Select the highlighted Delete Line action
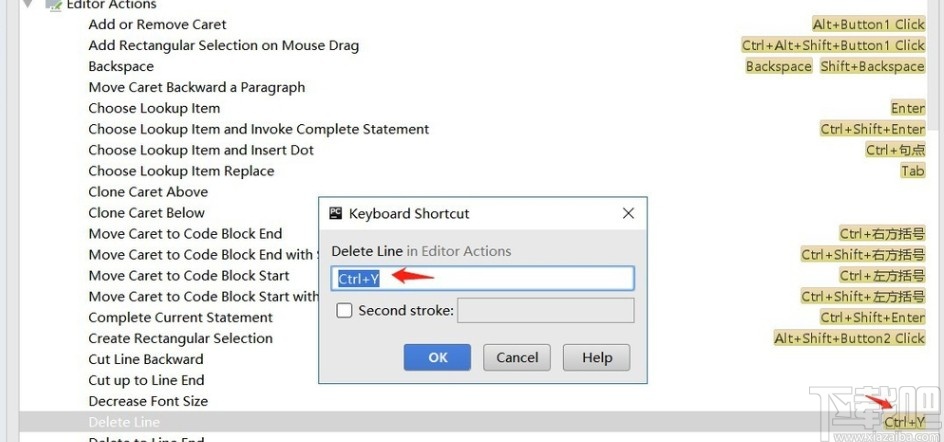 124,422
